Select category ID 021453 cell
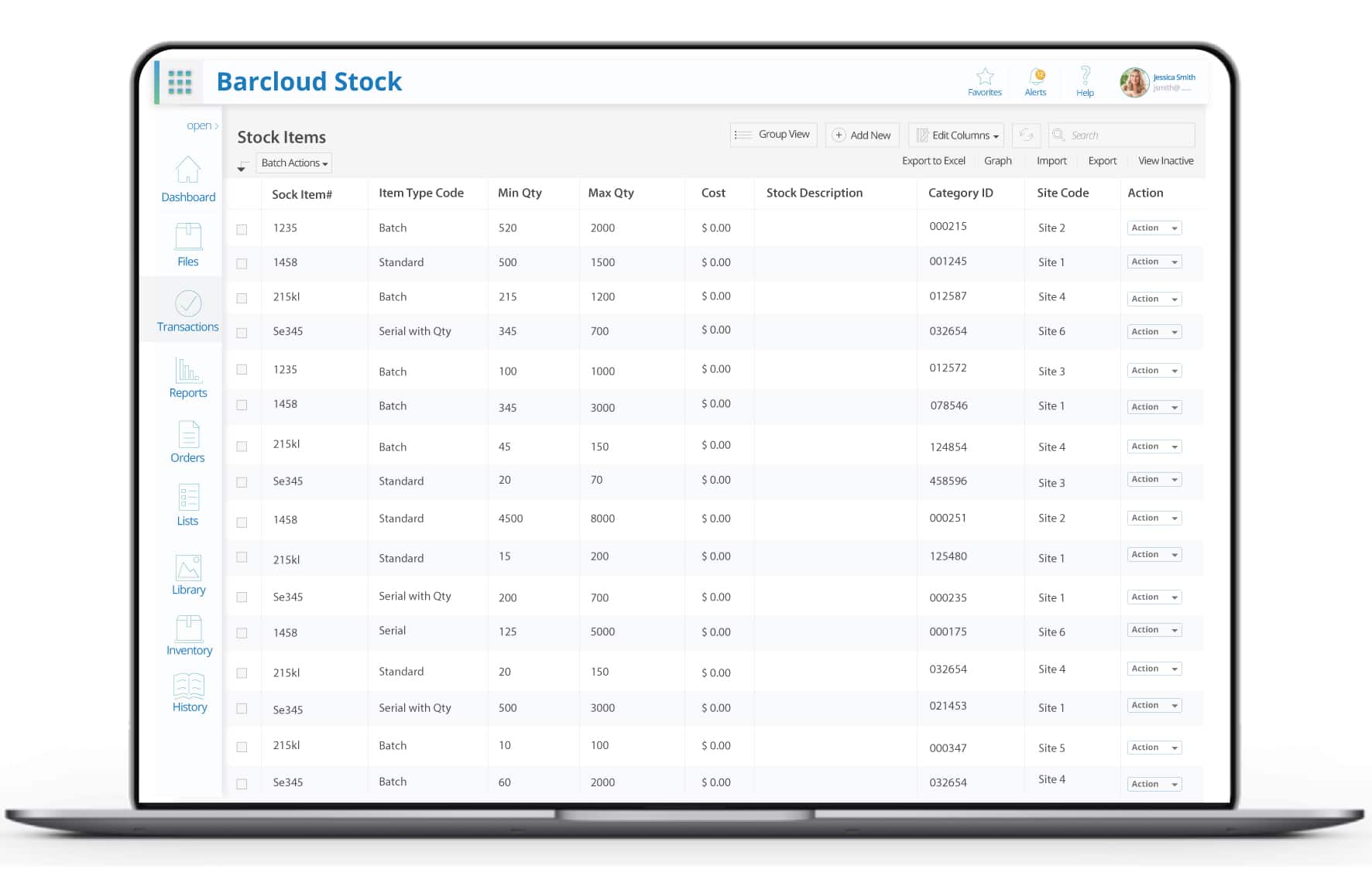This screenshot has width=1372, height=883. [x=948, y=706]
